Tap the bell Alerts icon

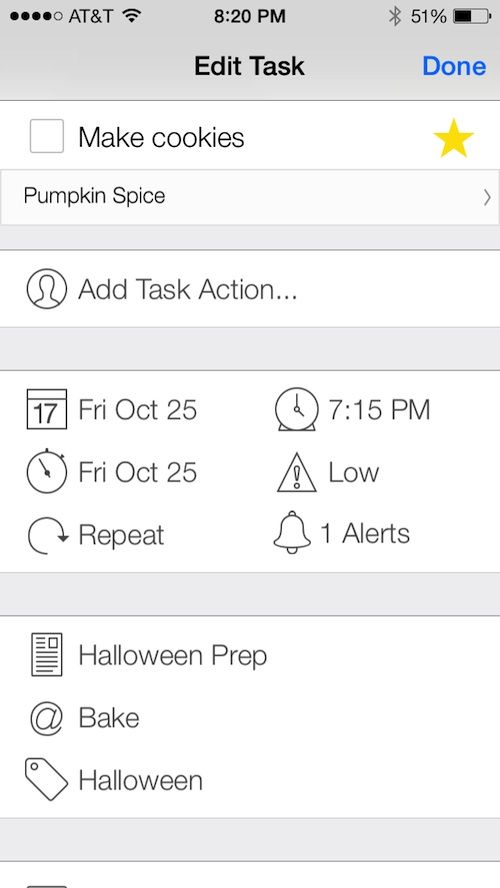[x=292, y=531]
